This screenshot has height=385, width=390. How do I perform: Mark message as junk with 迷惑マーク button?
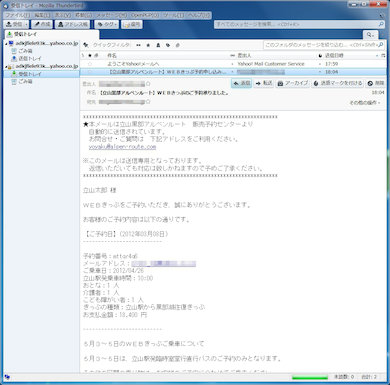(338, 83)
